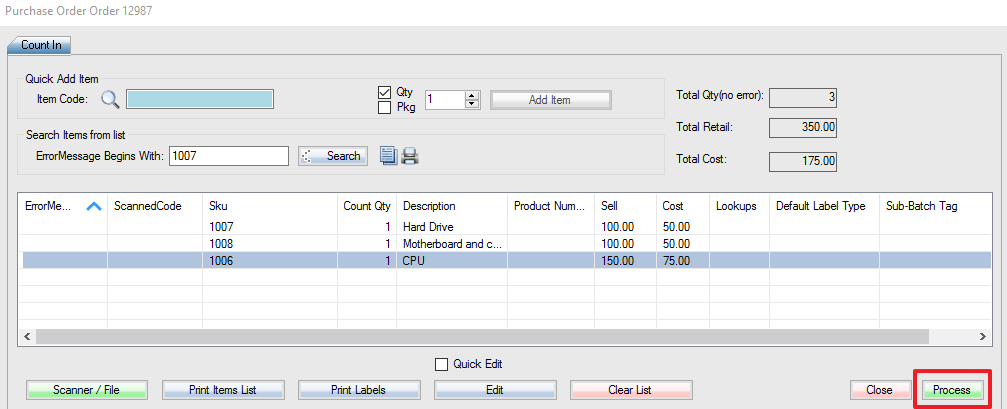Sort by Cost column header
The width and height of the screenshot is (1007, 409).
683,206
